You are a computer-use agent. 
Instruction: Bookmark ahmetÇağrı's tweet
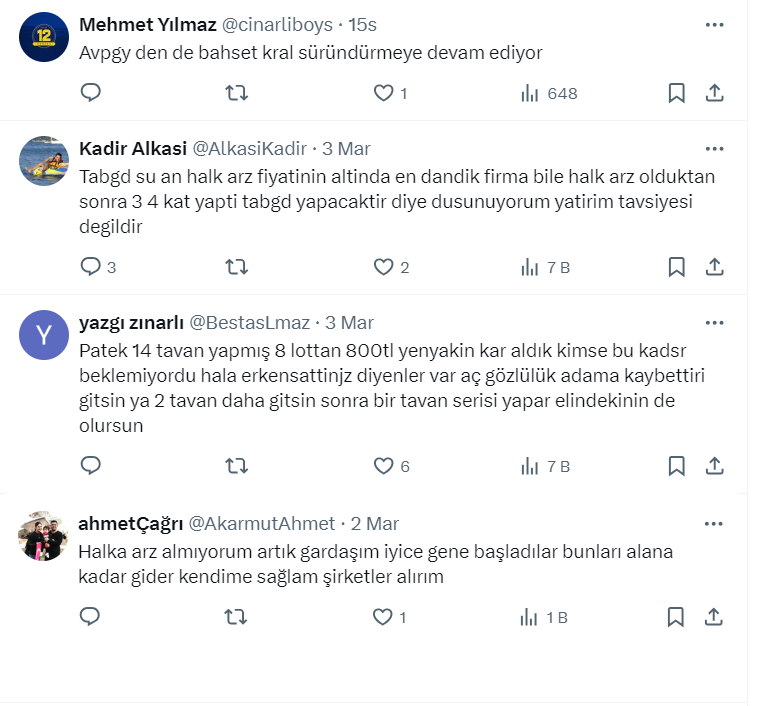click(676, 617)
